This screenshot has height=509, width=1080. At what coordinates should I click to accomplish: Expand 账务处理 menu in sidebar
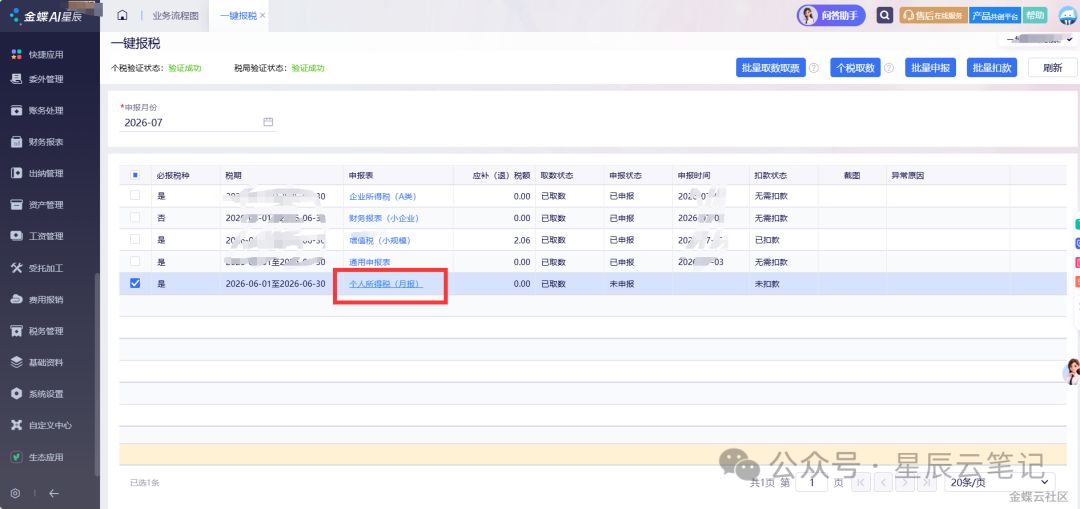[x=46, y=110]
